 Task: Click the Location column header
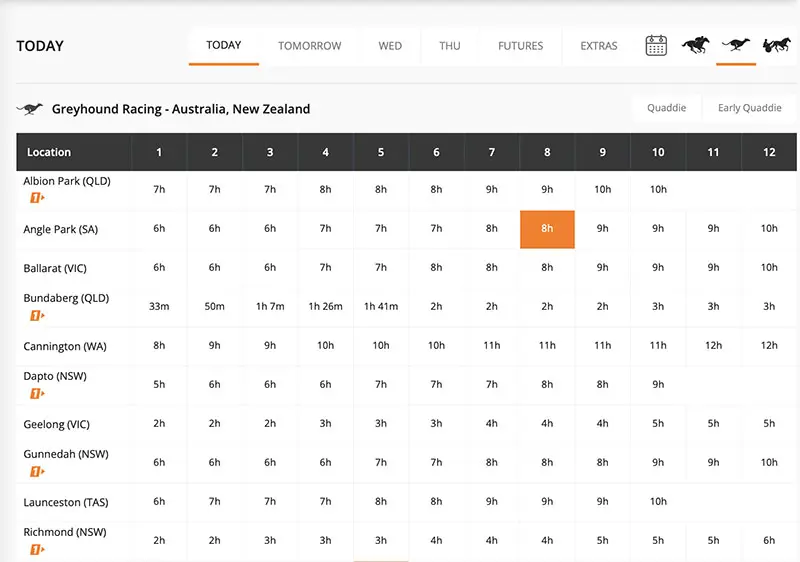[x=73, y=152]
